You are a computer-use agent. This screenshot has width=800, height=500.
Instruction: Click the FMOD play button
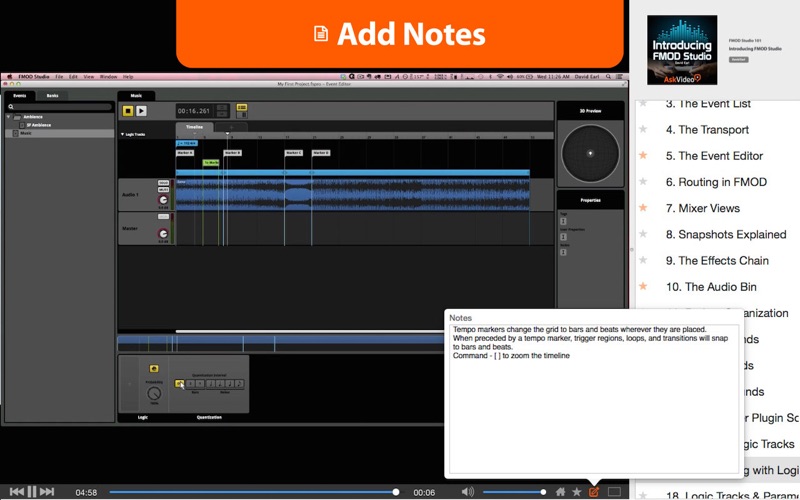point(141,111)
